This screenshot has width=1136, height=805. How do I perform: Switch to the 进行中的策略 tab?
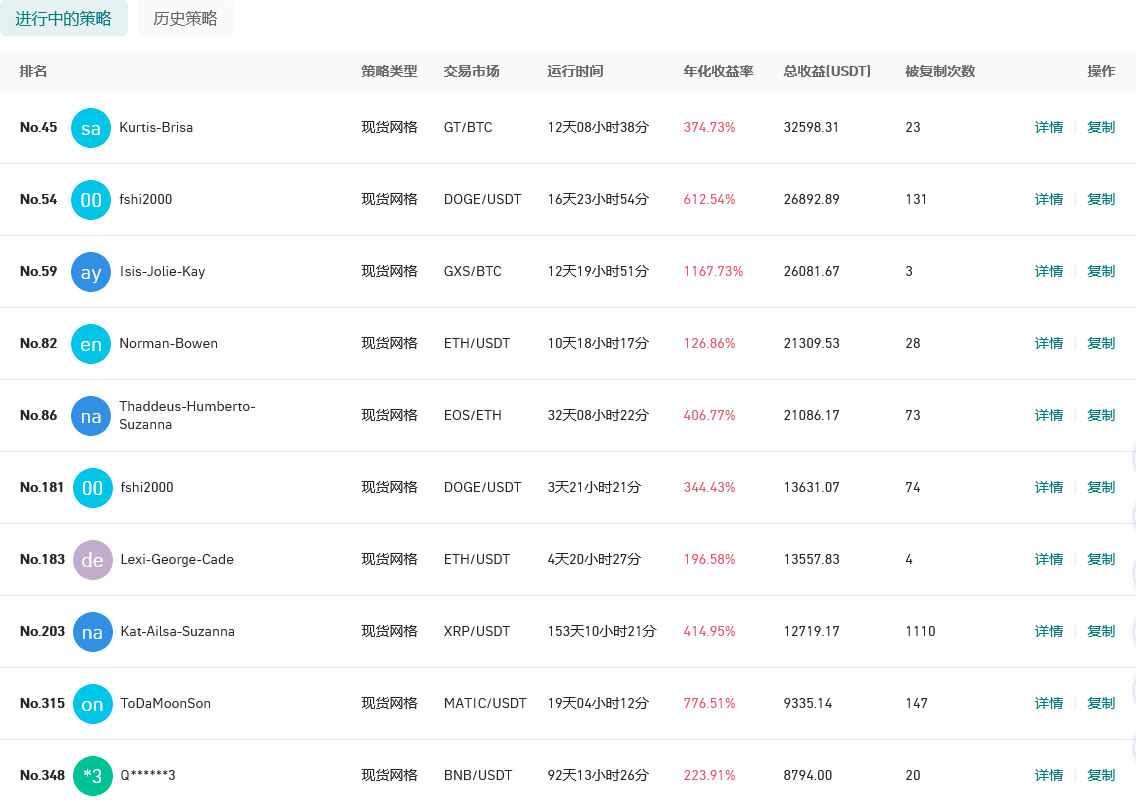[x=64, y=18]
